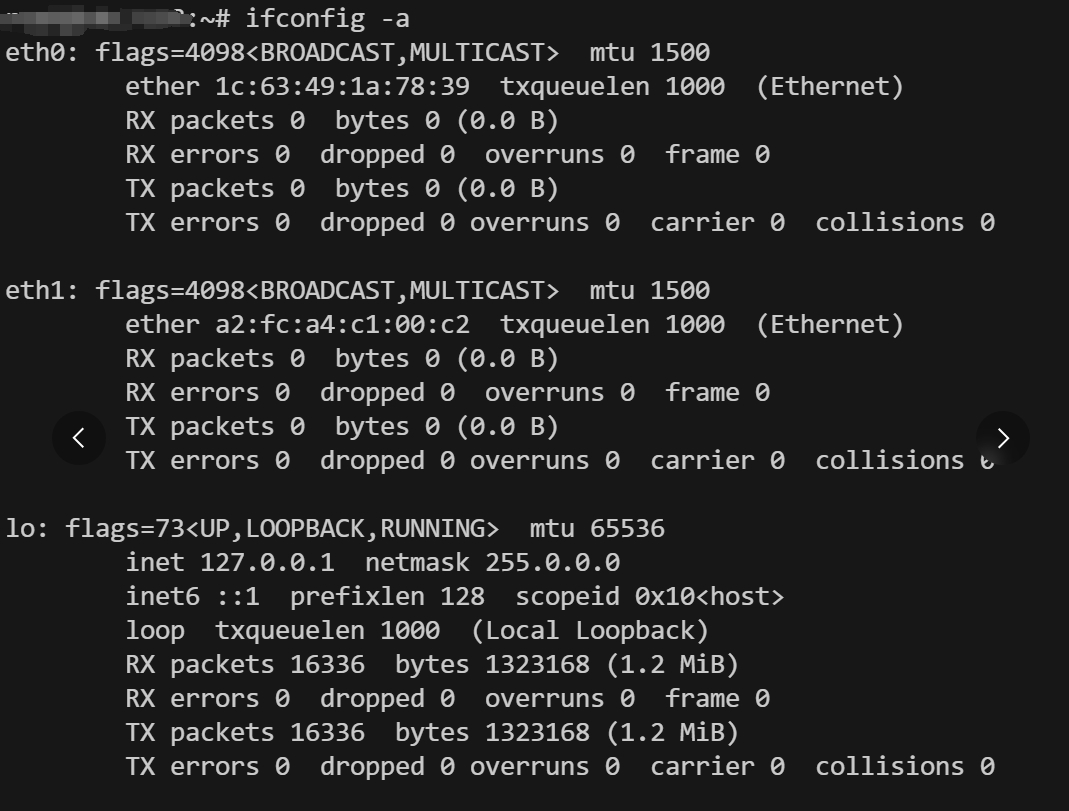Click the scopeid 0x10<host> text
This screenshot has height=811, width=1069.
650,596
